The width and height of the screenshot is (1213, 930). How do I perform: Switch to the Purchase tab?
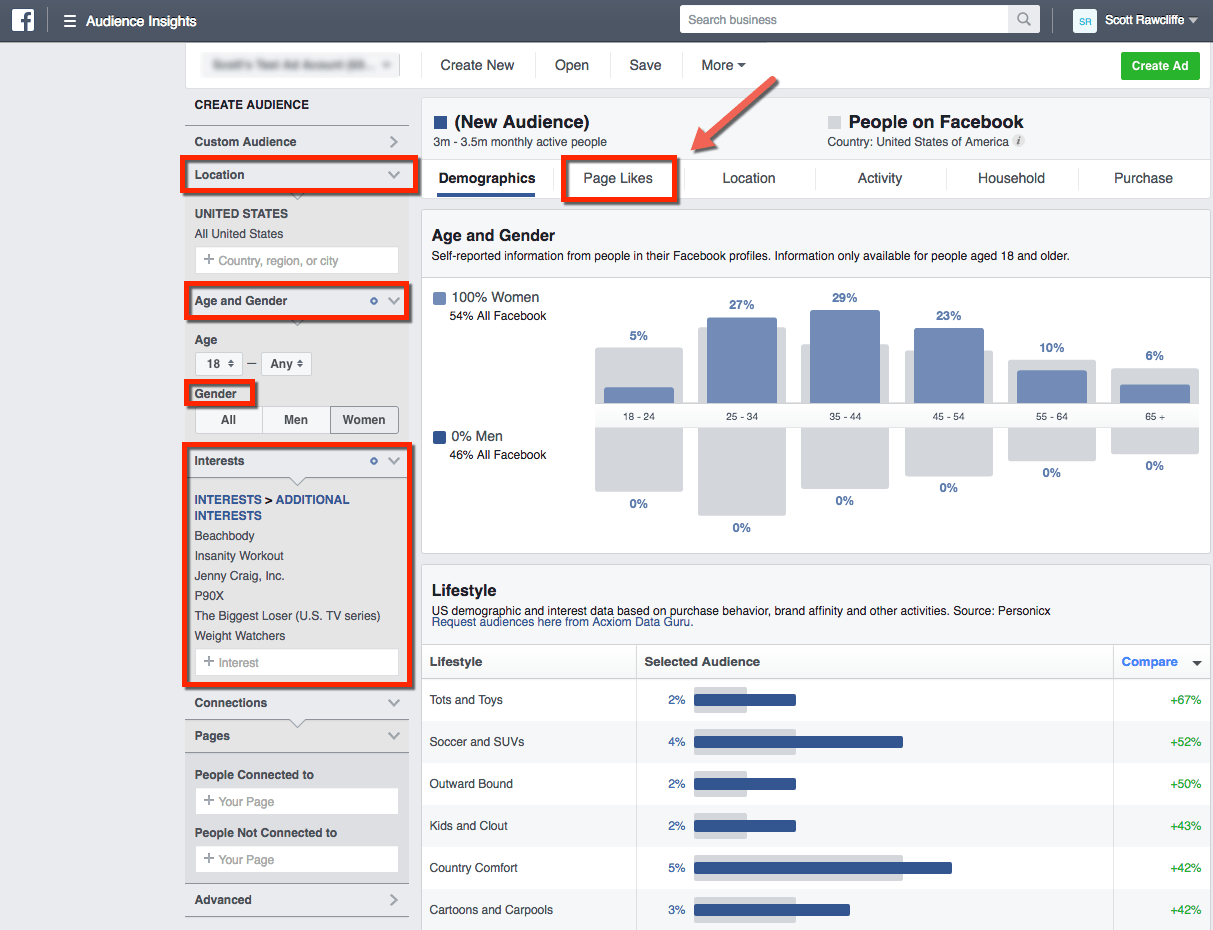point(1143,178)
